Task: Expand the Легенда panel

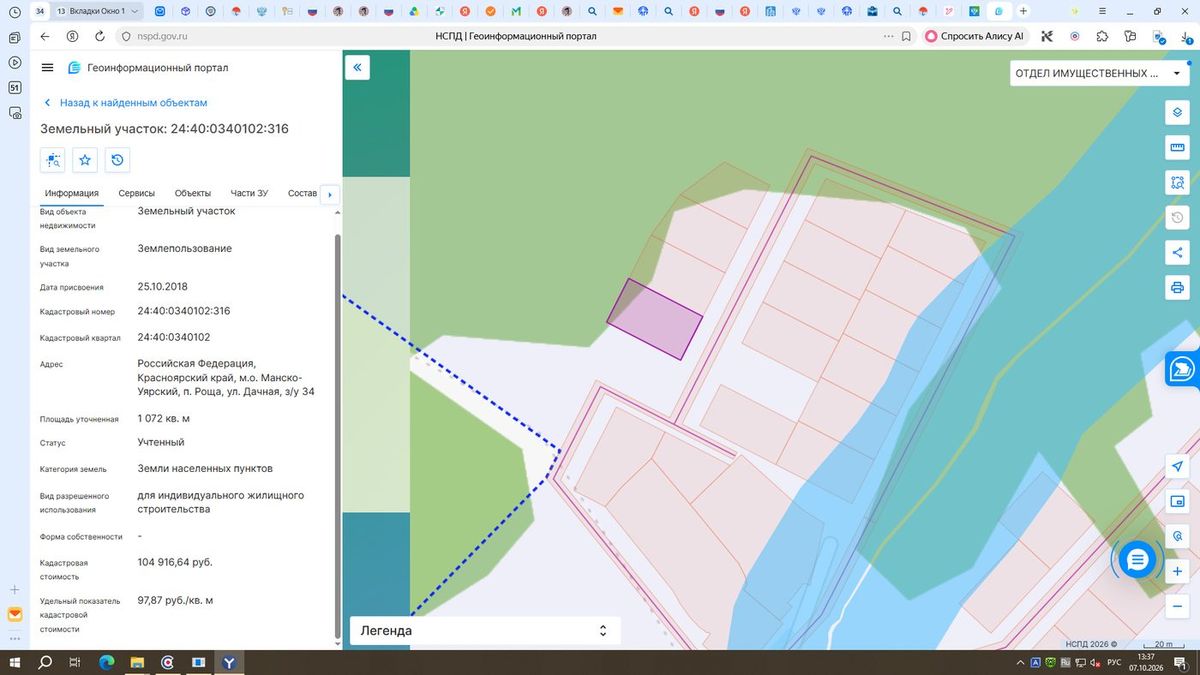Action: pos(485,631)
